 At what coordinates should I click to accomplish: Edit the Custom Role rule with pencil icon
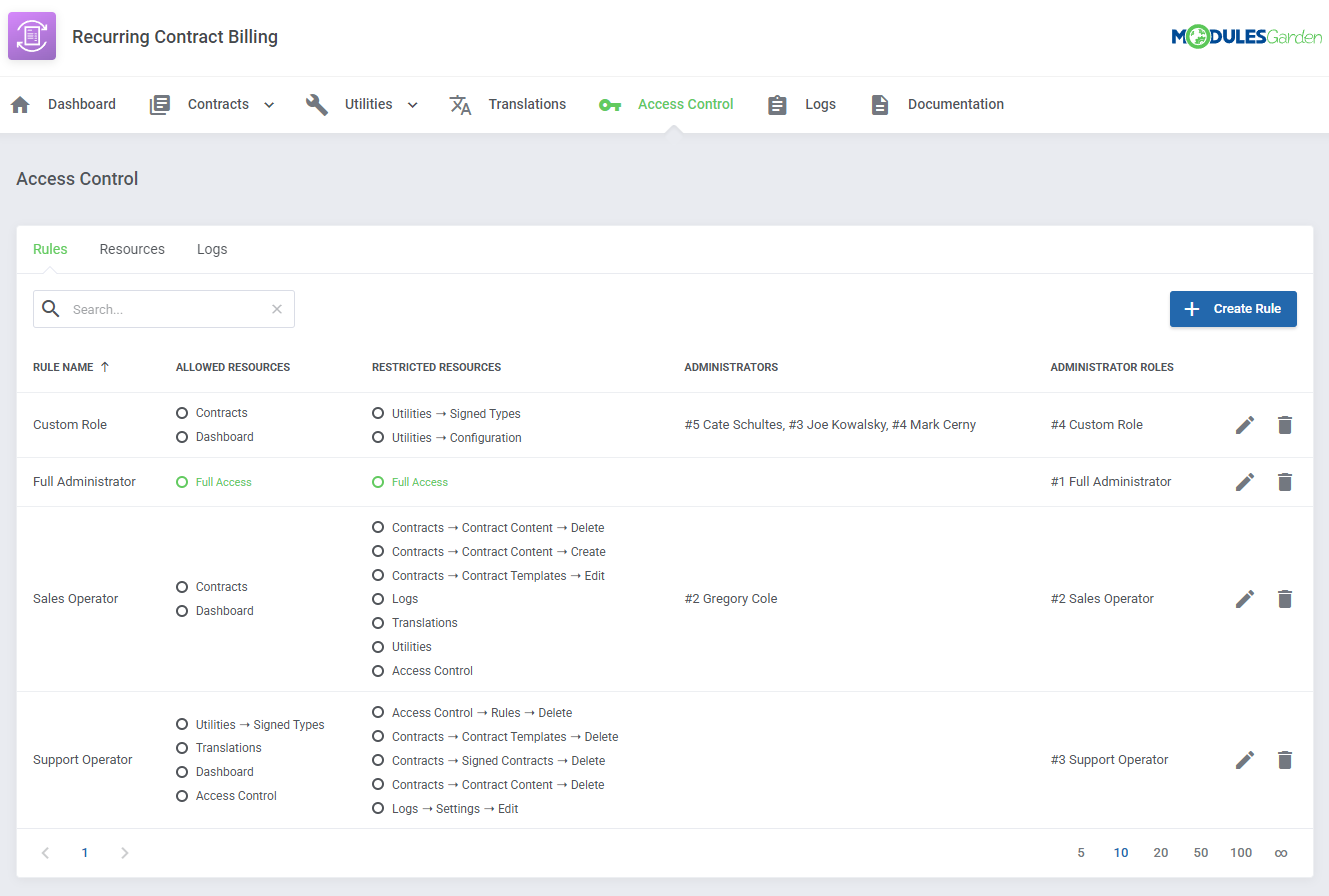click(1244, 424)
